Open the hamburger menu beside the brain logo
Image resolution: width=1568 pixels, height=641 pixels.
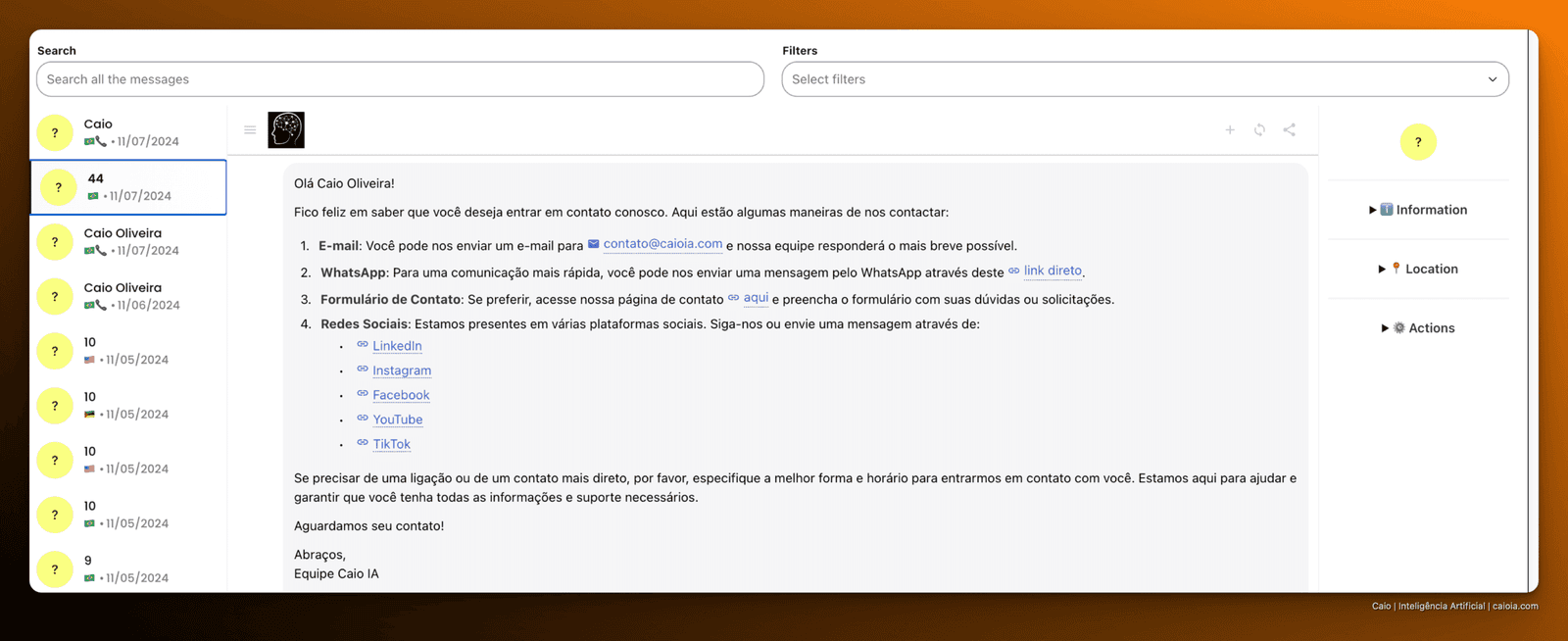click(x=250, y=129)
